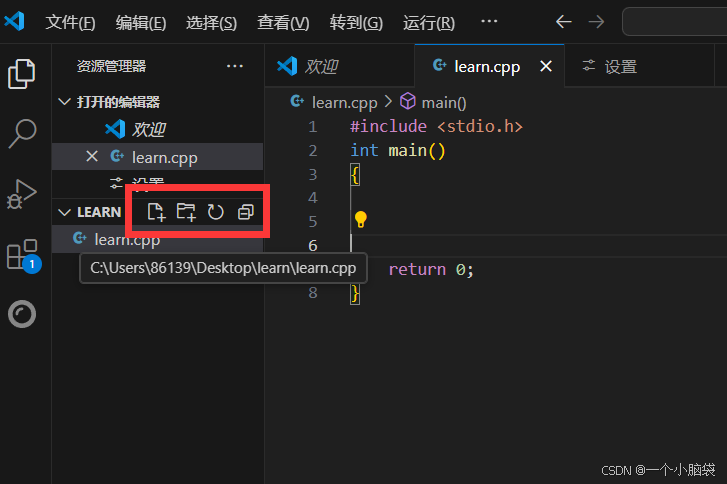Open Run and Debug view
Image resolution: width=727 pixels, height=484 pixels.
(21, 194)
